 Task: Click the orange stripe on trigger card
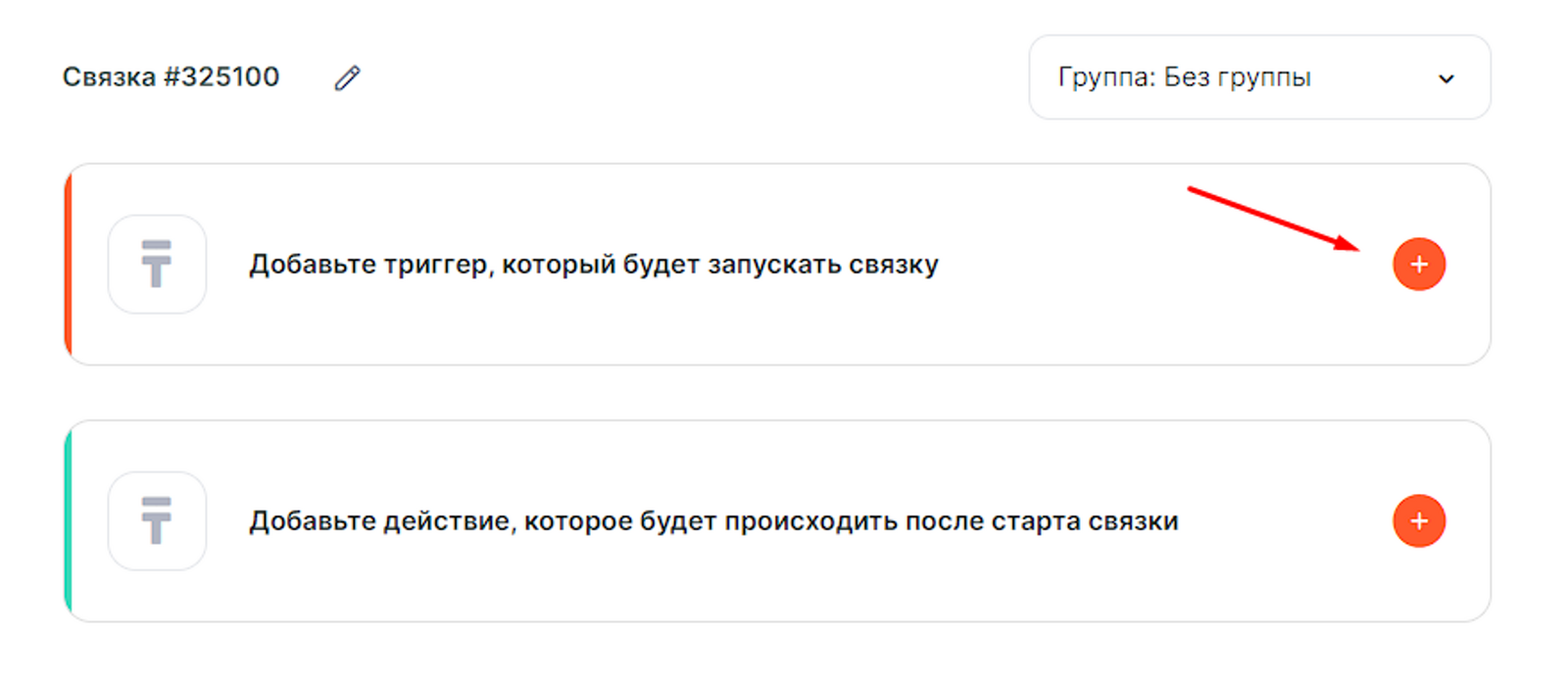[x=69, y=265]
